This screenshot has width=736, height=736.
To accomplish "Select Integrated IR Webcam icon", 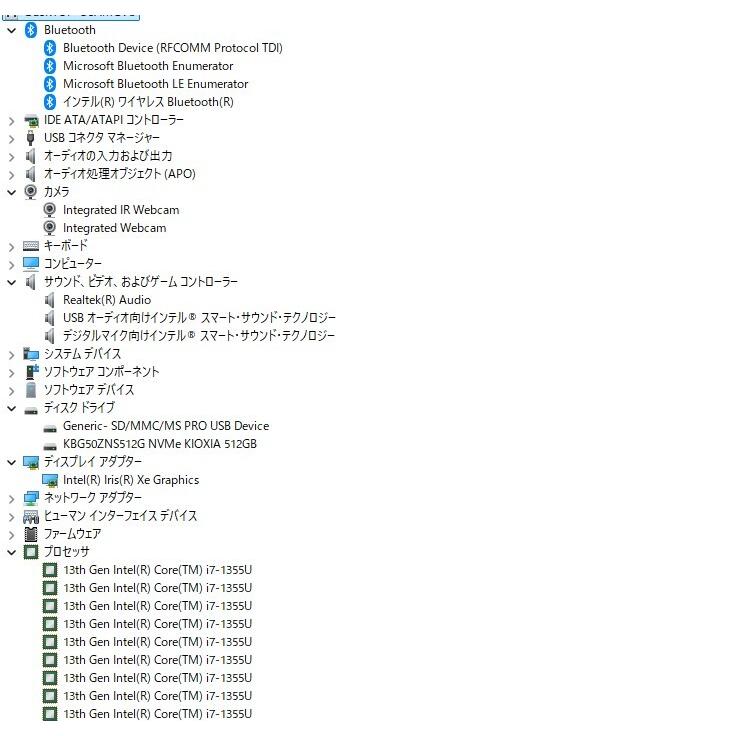I will (x=49, y=210).
